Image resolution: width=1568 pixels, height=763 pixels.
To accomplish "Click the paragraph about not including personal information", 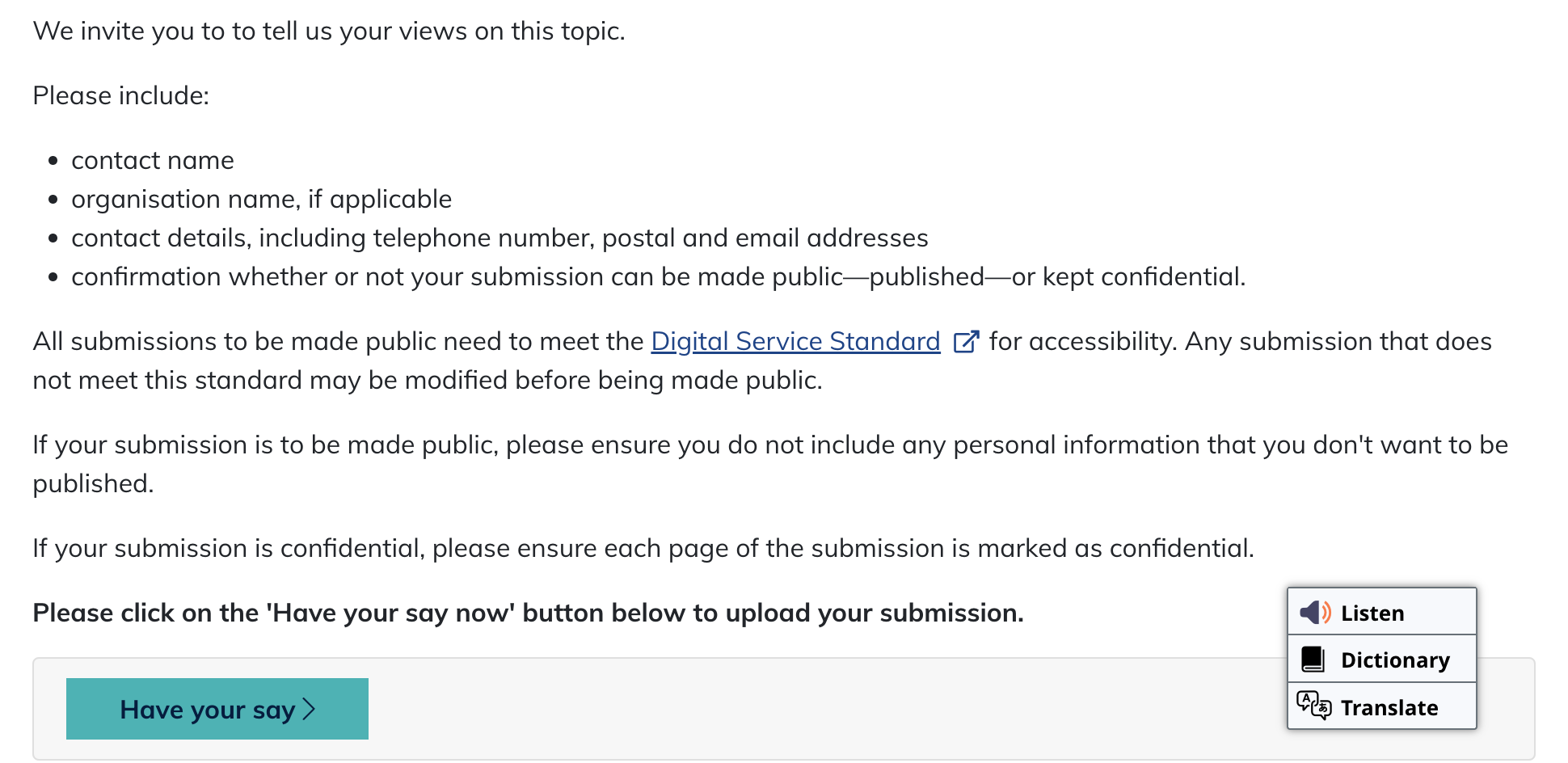I will click(x=769, y=445).
